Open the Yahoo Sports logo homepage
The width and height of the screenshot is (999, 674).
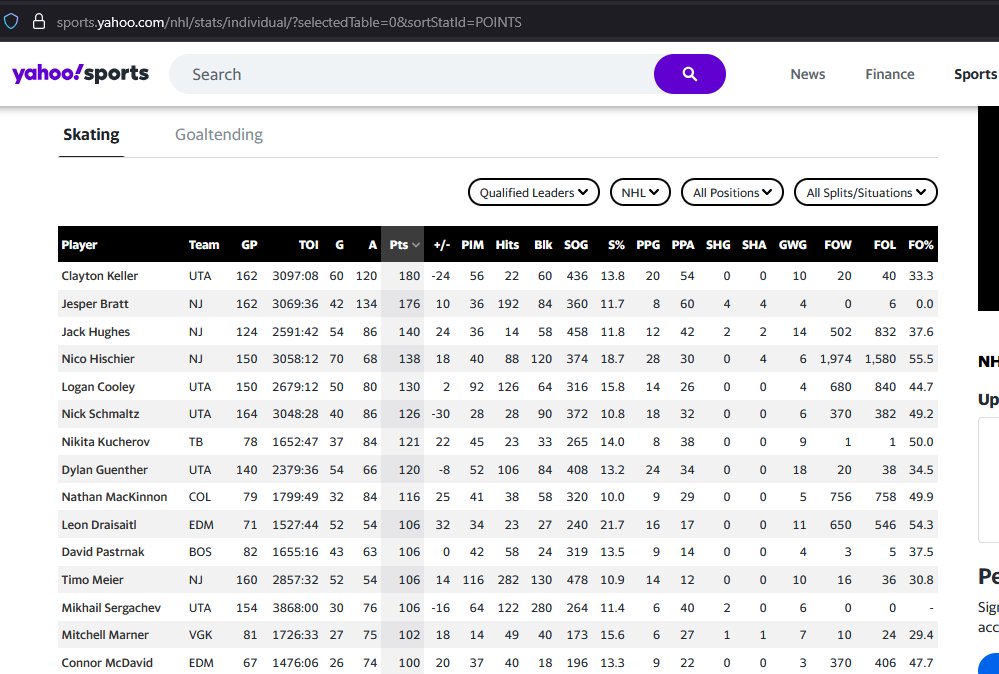click(x=80, y=74)
